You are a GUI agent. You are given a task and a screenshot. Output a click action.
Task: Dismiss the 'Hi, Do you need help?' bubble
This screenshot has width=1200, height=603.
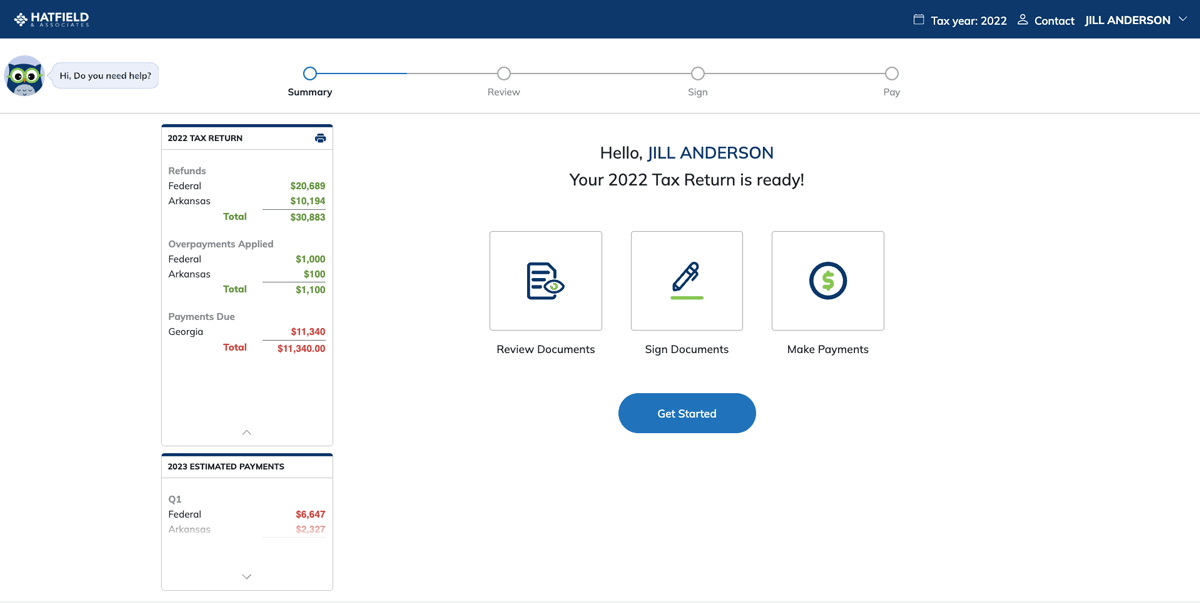tap(103, 75)
